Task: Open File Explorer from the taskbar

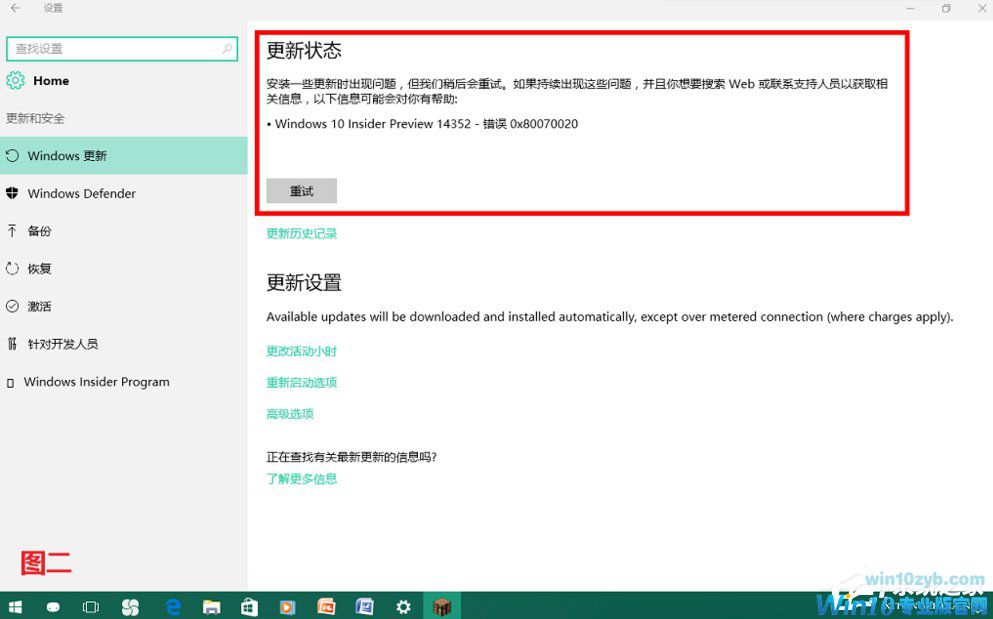Action: (210, 606)
